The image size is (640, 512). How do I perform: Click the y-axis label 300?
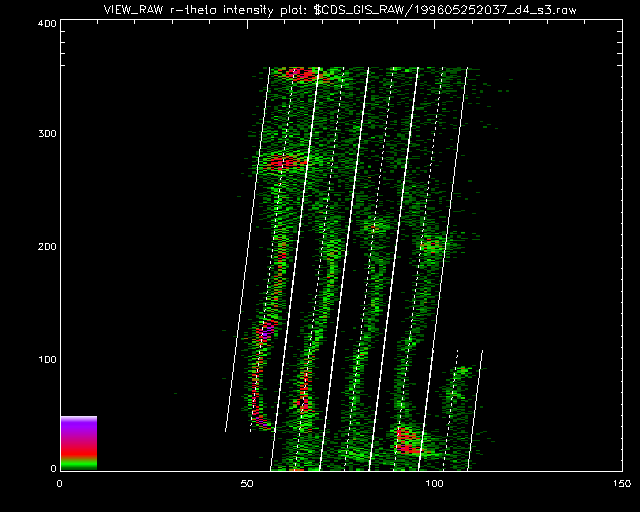pyautogui.click(x=47, y=134)
